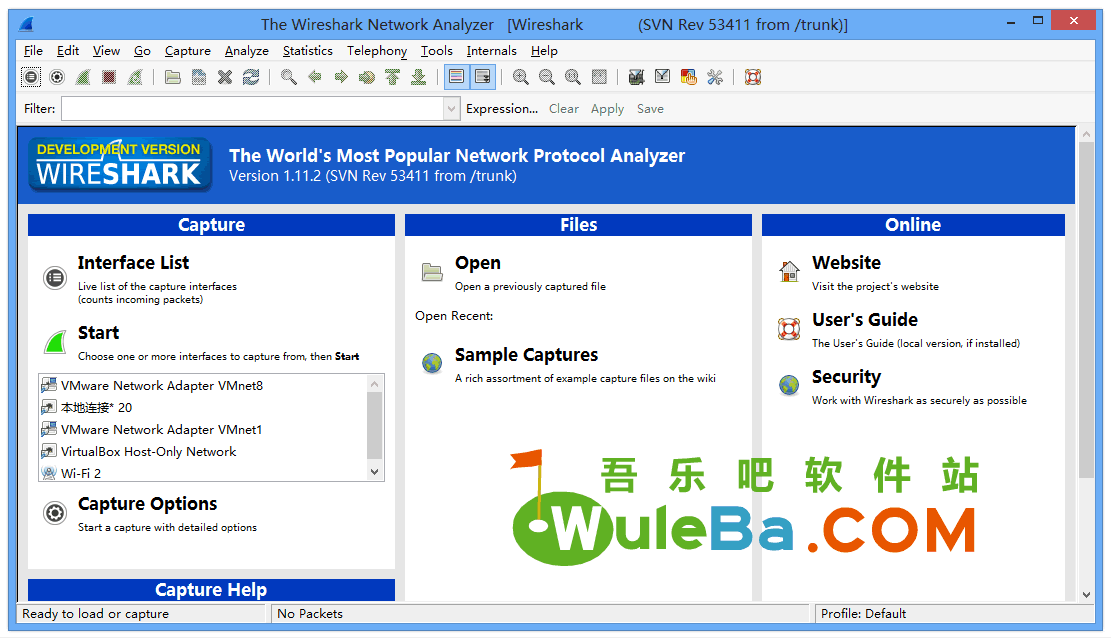Image resolution: width=1111 pixels, height=638 pixels.
Task: Open help via toolbar lifebuoy icon
Action: click(752, 77)
